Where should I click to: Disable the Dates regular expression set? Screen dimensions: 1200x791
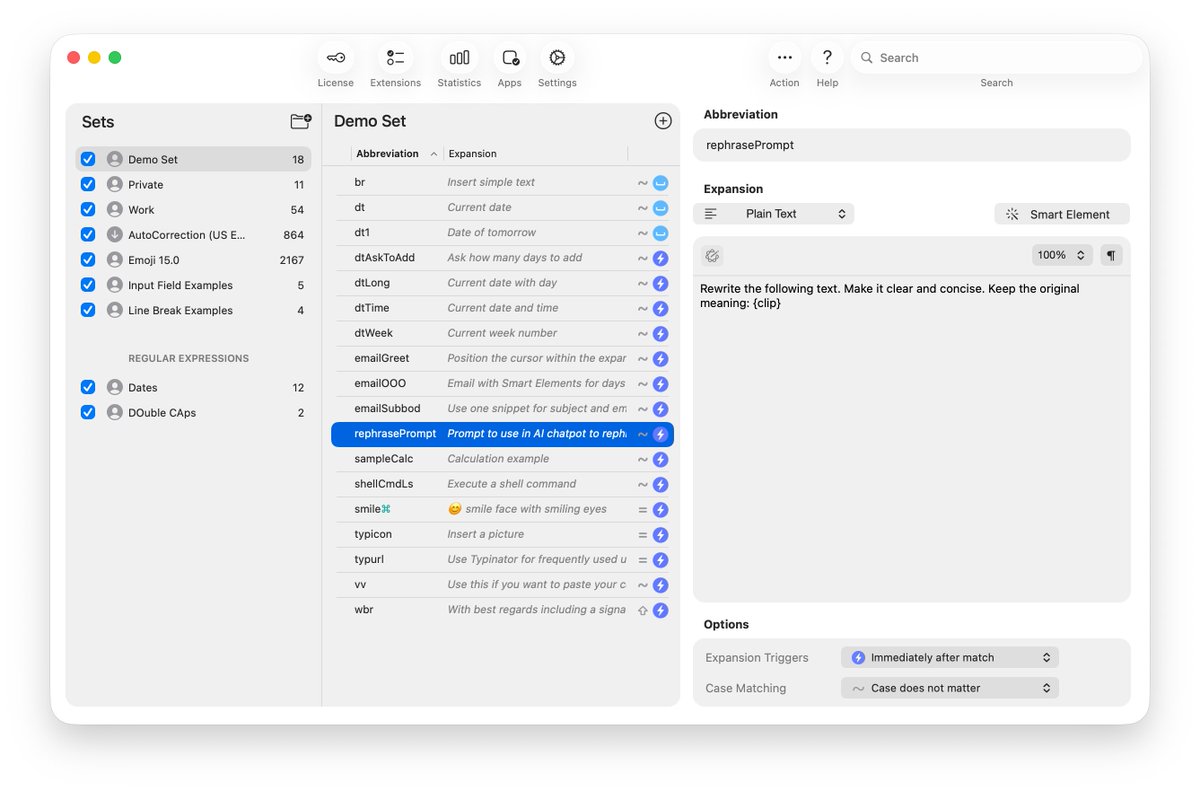[x=88, y=387]
